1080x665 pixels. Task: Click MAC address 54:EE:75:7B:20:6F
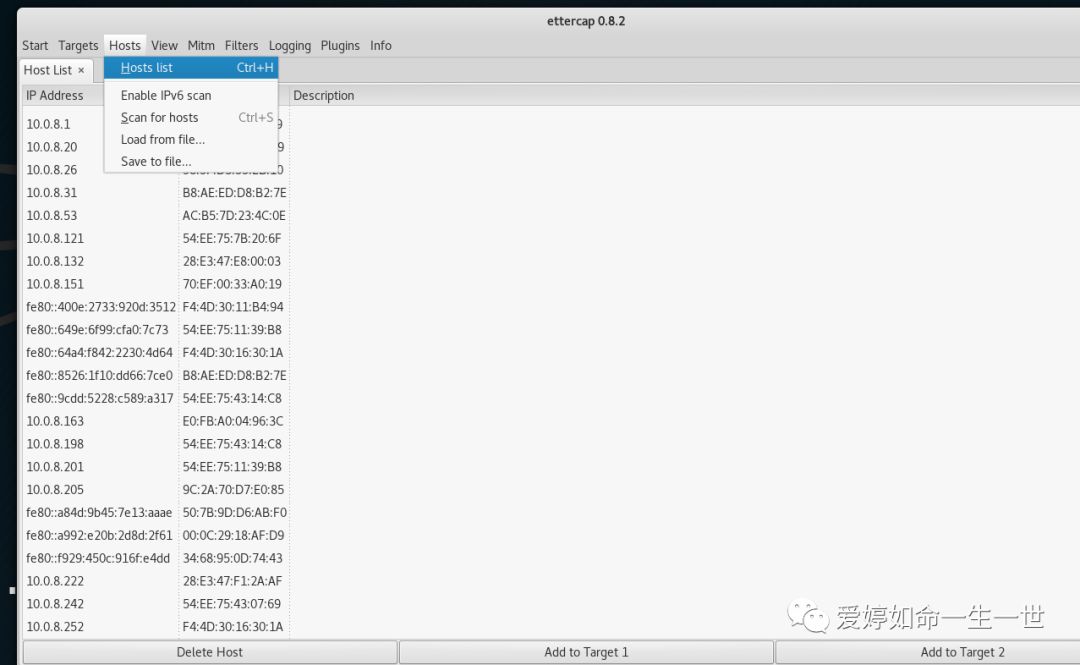[231, 238]
